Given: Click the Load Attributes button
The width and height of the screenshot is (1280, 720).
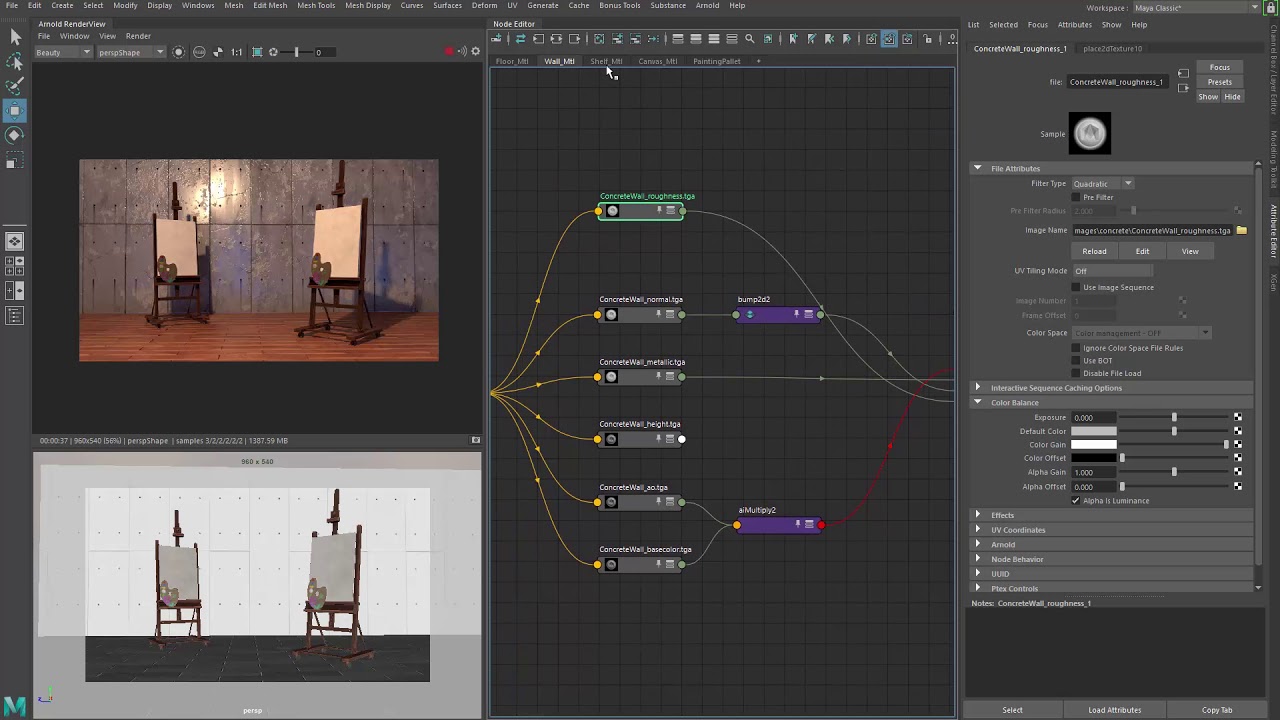Looking at the screenshot, I should 1114,710.
